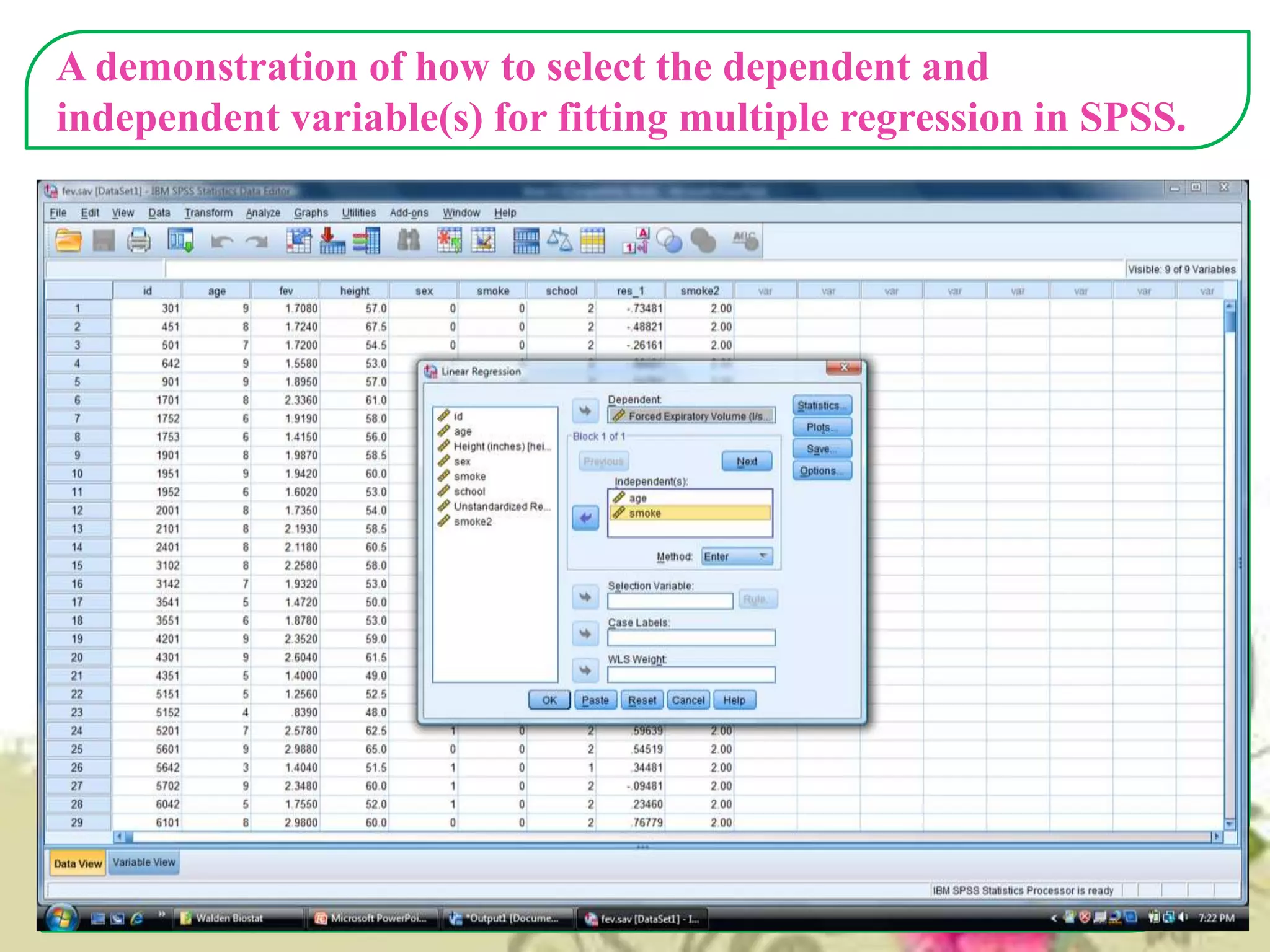The width and height of the screenshot is (1270, 952).
Task: Click the height column header
Action: pyautogui.click(x=355, y=291)
